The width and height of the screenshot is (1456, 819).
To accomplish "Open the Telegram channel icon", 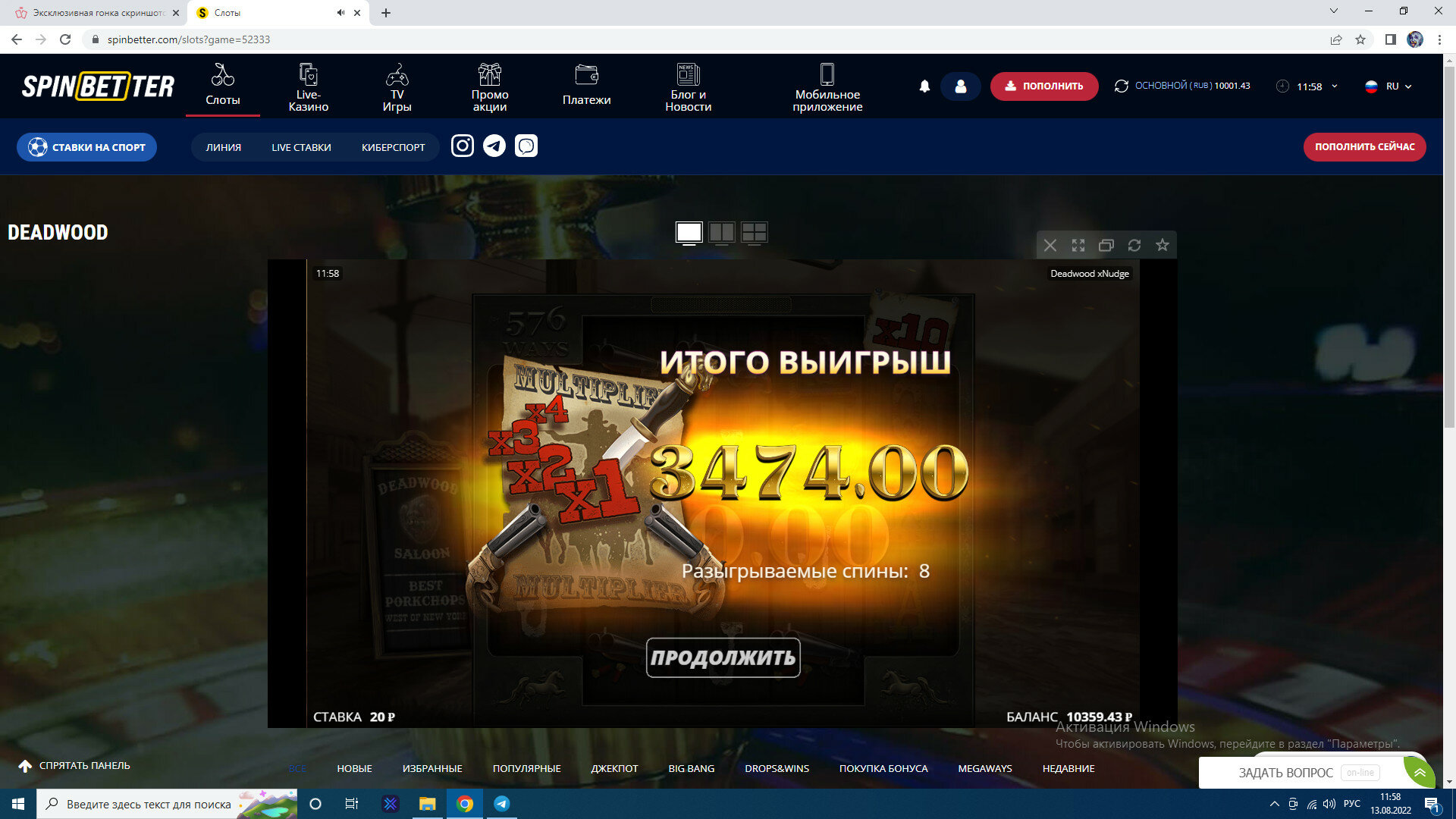I will tap(494, 146).
